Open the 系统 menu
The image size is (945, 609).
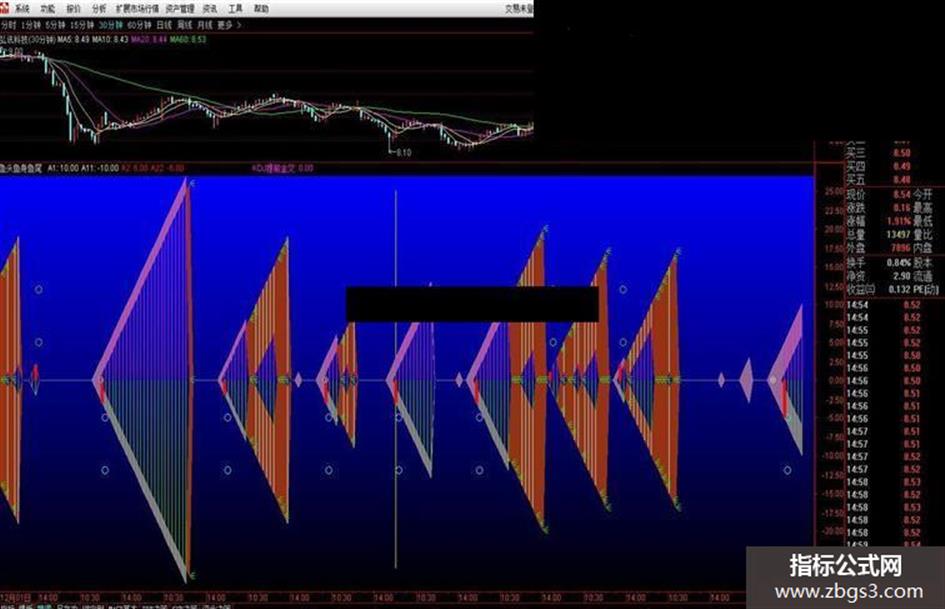coord(22,9)
